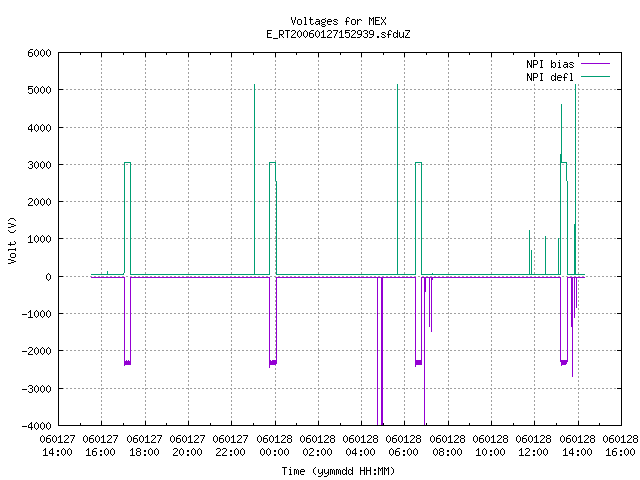
Task: Click the x-axis tick label 060128 04:00
Action: [x=360, y=446]
